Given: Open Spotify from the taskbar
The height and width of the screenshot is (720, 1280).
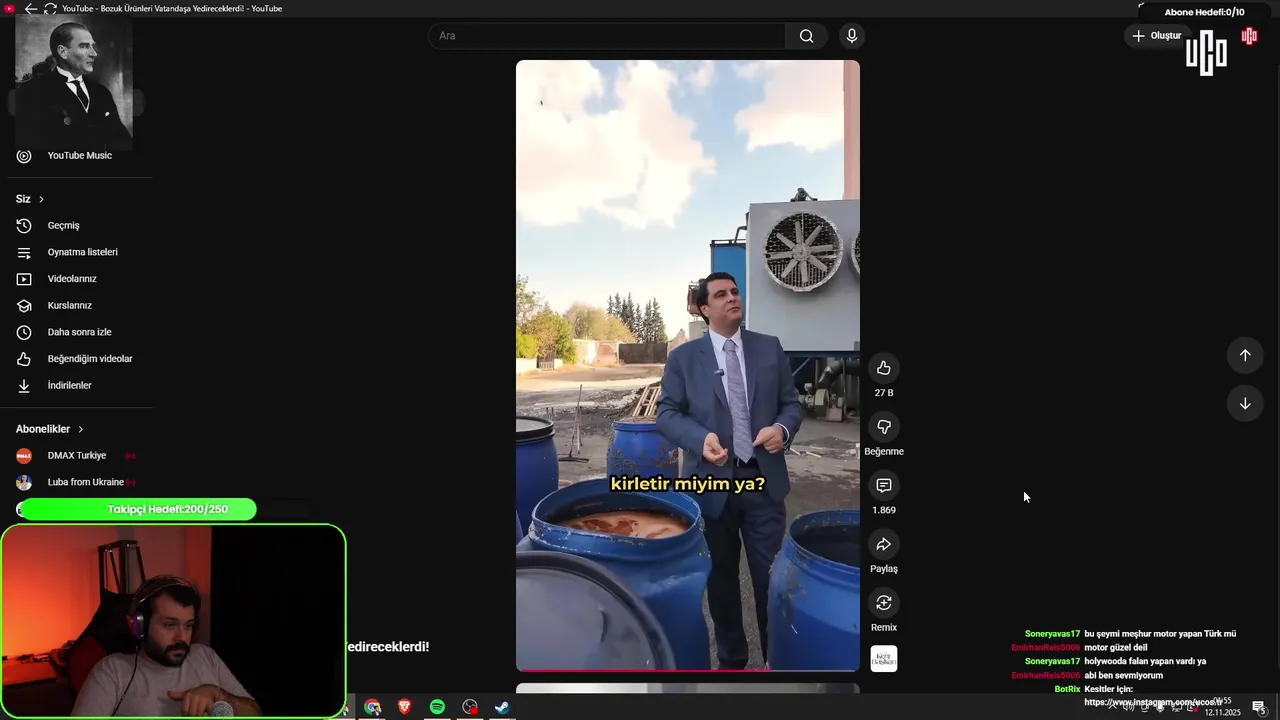Looking at the screenshot, I should coord(437,707).
